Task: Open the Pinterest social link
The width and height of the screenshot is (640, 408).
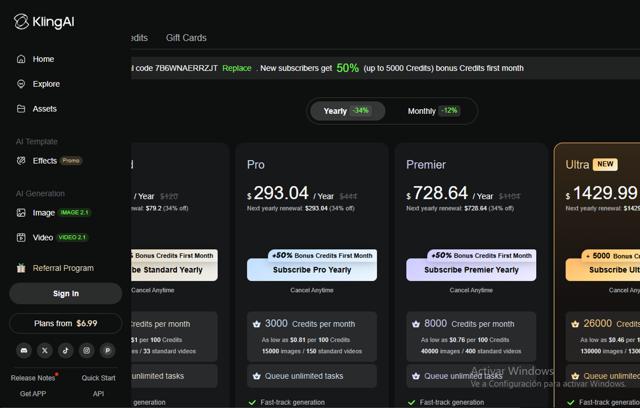Action: click(x=108, y=350)
